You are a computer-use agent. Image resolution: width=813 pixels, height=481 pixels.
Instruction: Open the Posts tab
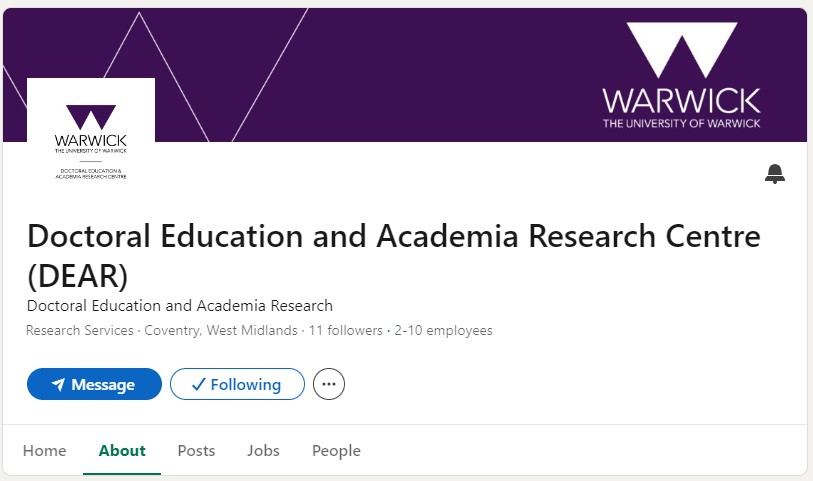196,450
